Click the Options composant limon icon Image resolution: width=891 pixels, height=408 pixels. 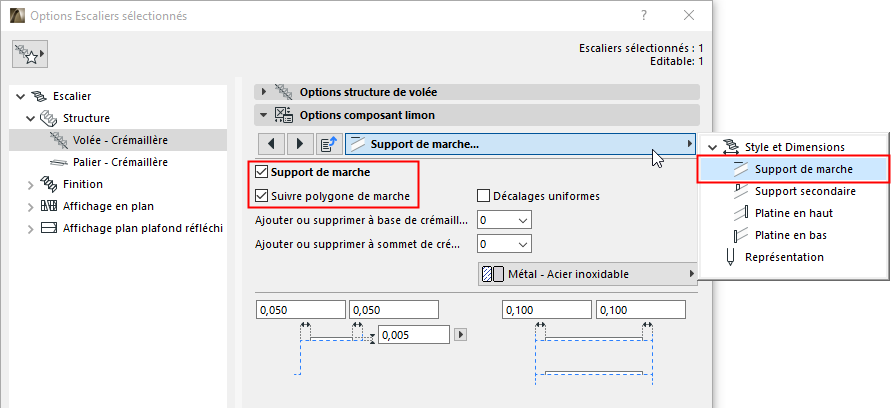coord(283,115)
